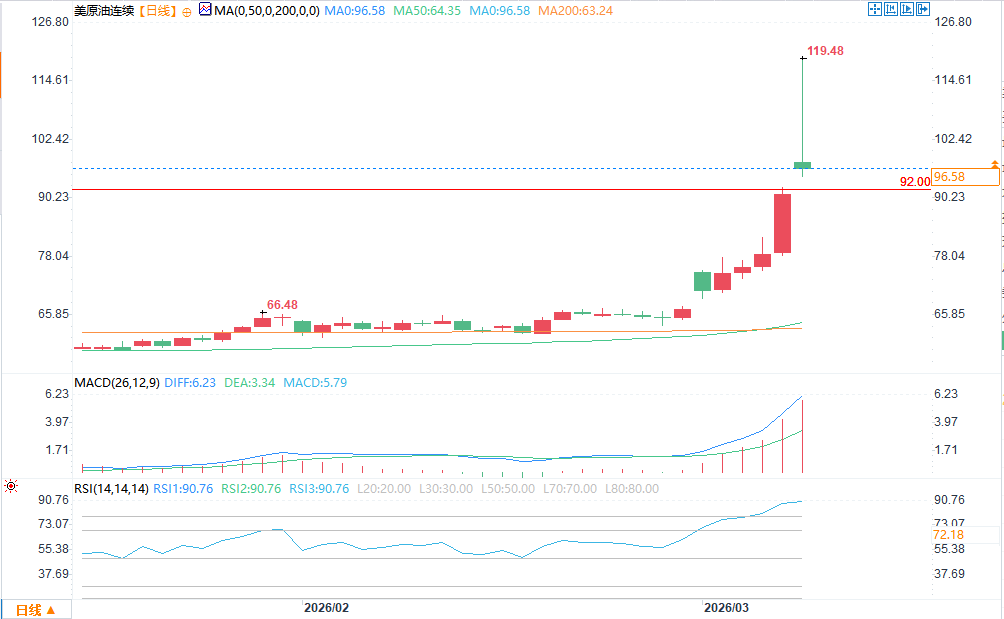
Task: Click the latest green candlestick body near 96.58
Action: point(802,166)
